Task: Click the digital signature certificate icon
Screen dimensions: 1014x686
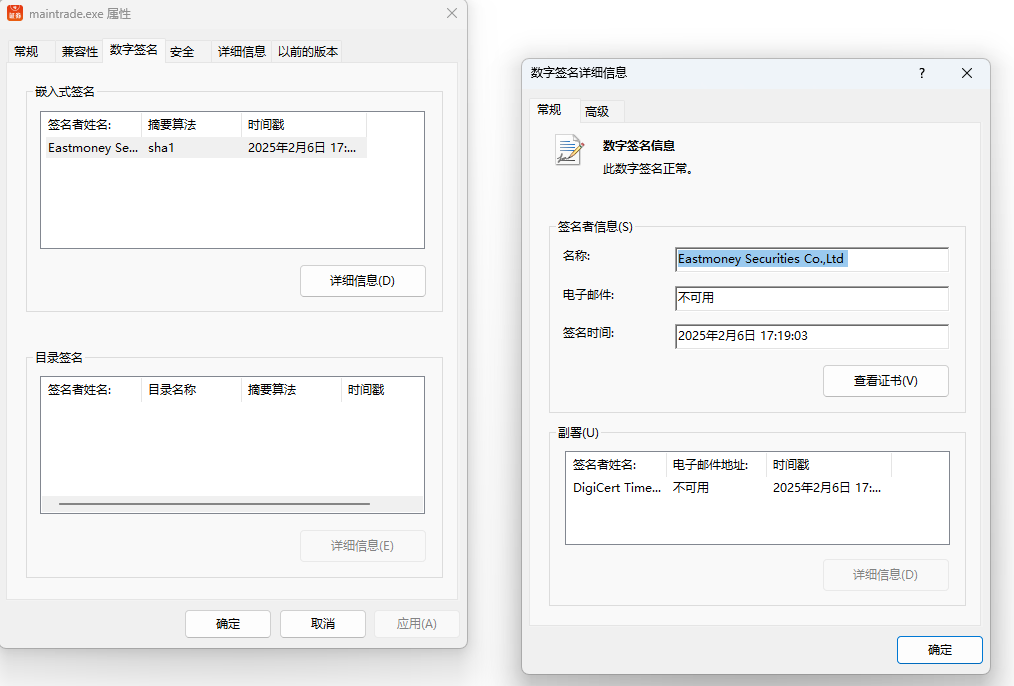Action: click(570, 150)
